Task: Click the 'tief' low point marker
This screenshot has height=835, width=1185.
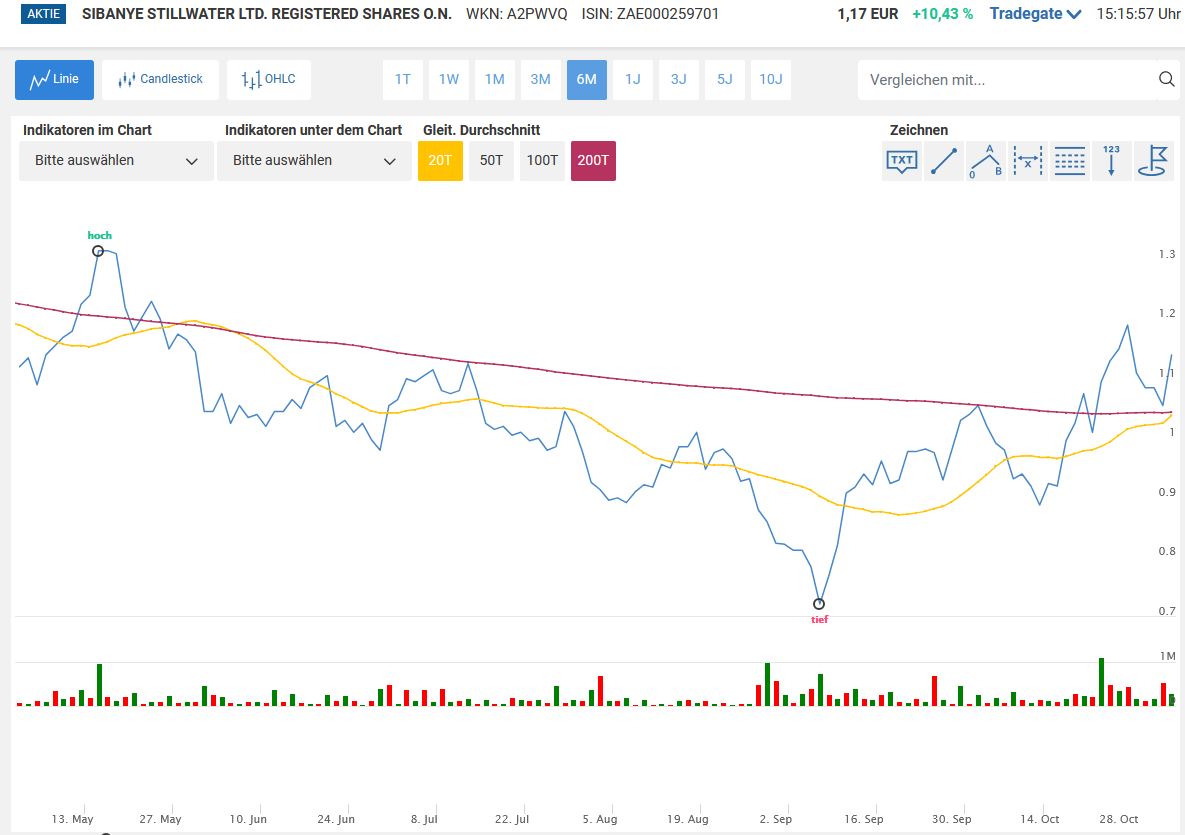Action: tap(819, 604)
